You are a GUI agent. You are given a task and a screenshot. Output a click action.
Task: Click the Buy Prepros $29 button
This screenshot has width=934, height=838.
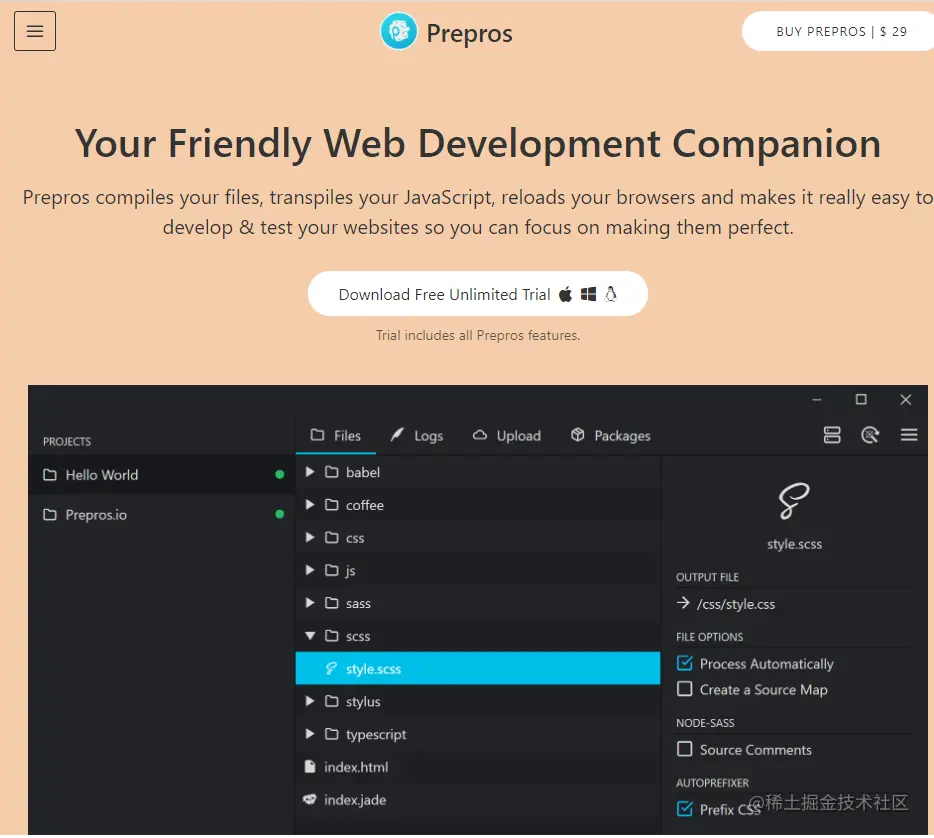tap(838, 31)
